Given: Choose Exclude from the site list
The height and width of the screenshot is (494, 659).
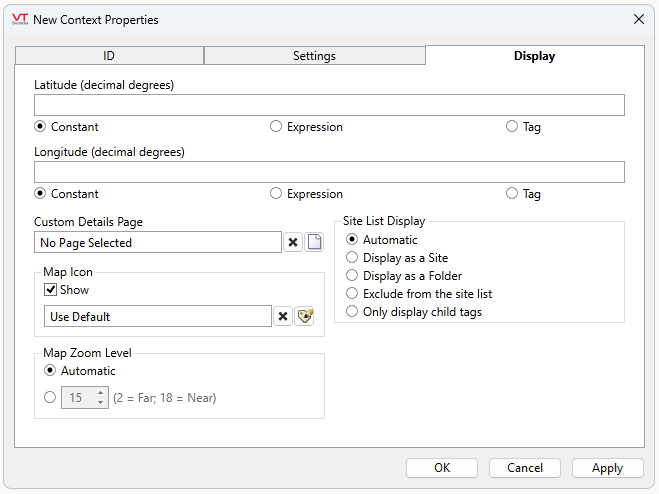Looking at the screenshot, I should coord(352,293).
